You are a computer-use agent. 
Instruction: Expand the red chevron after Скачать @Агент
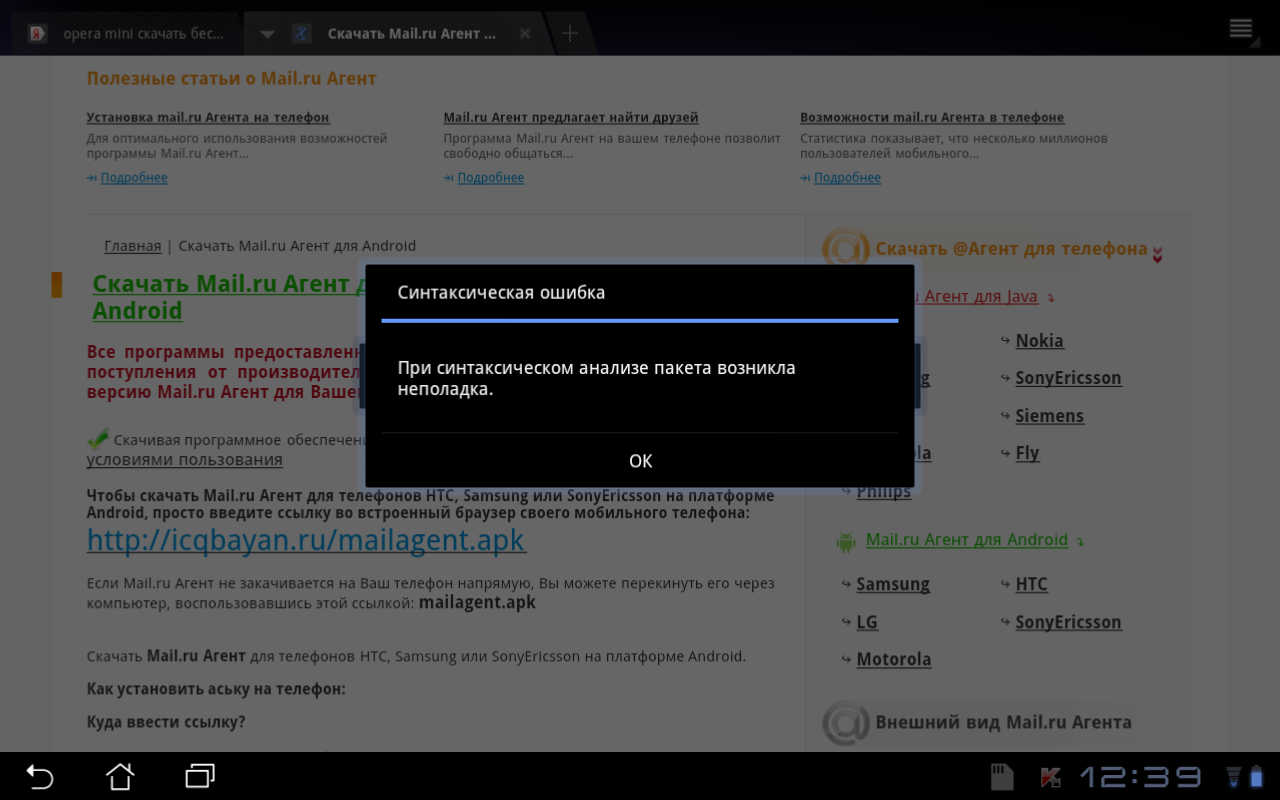[x=1157, y=254]
